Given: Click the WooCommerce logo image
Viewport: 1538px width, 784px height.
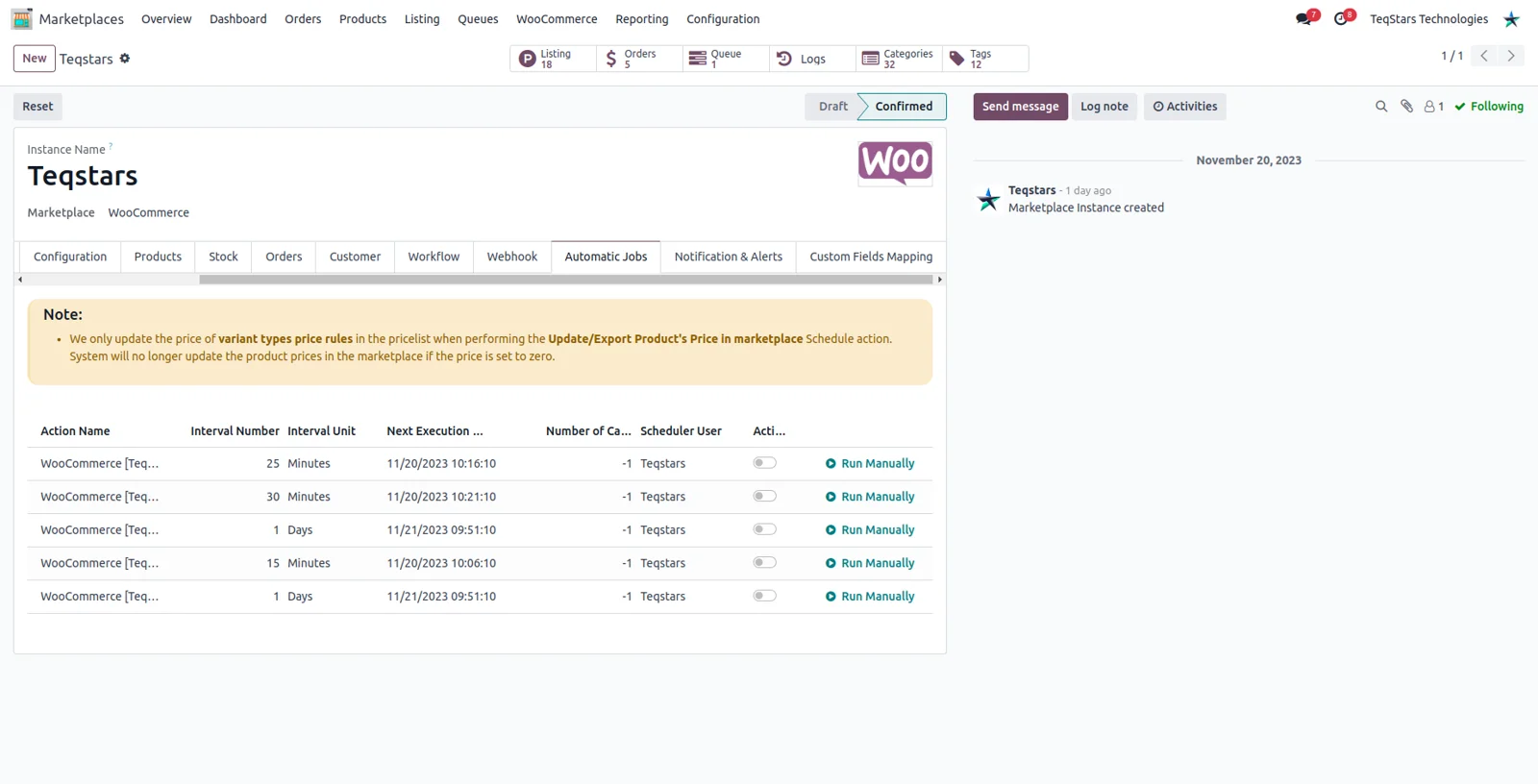Looking at the screenshot, I should pos(895,163).
